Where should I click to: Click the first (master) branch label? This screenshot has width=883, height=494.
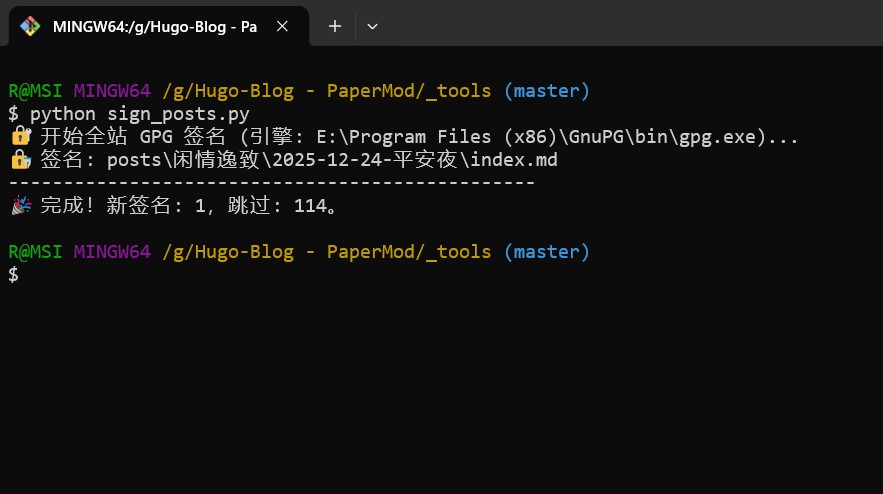546,91
